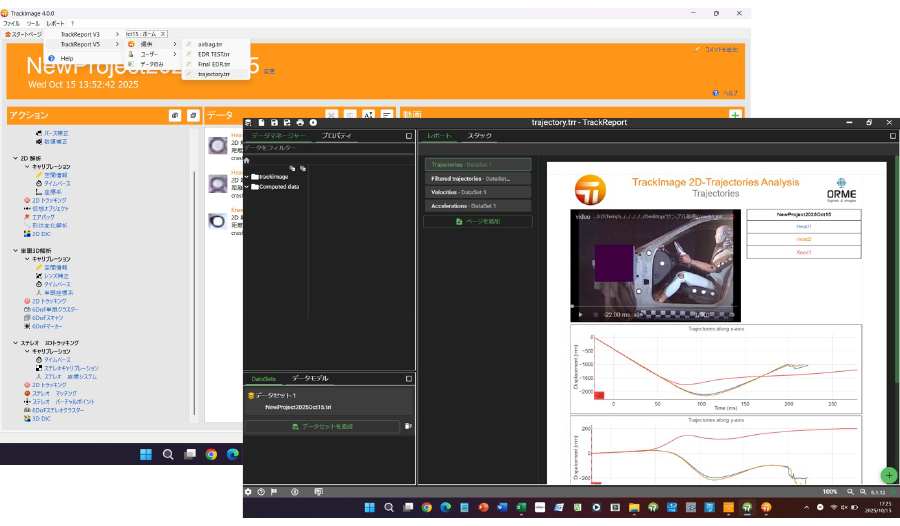Click the home icon in data manager
Viewport: 900px width, 526px height.
point(247,160)
